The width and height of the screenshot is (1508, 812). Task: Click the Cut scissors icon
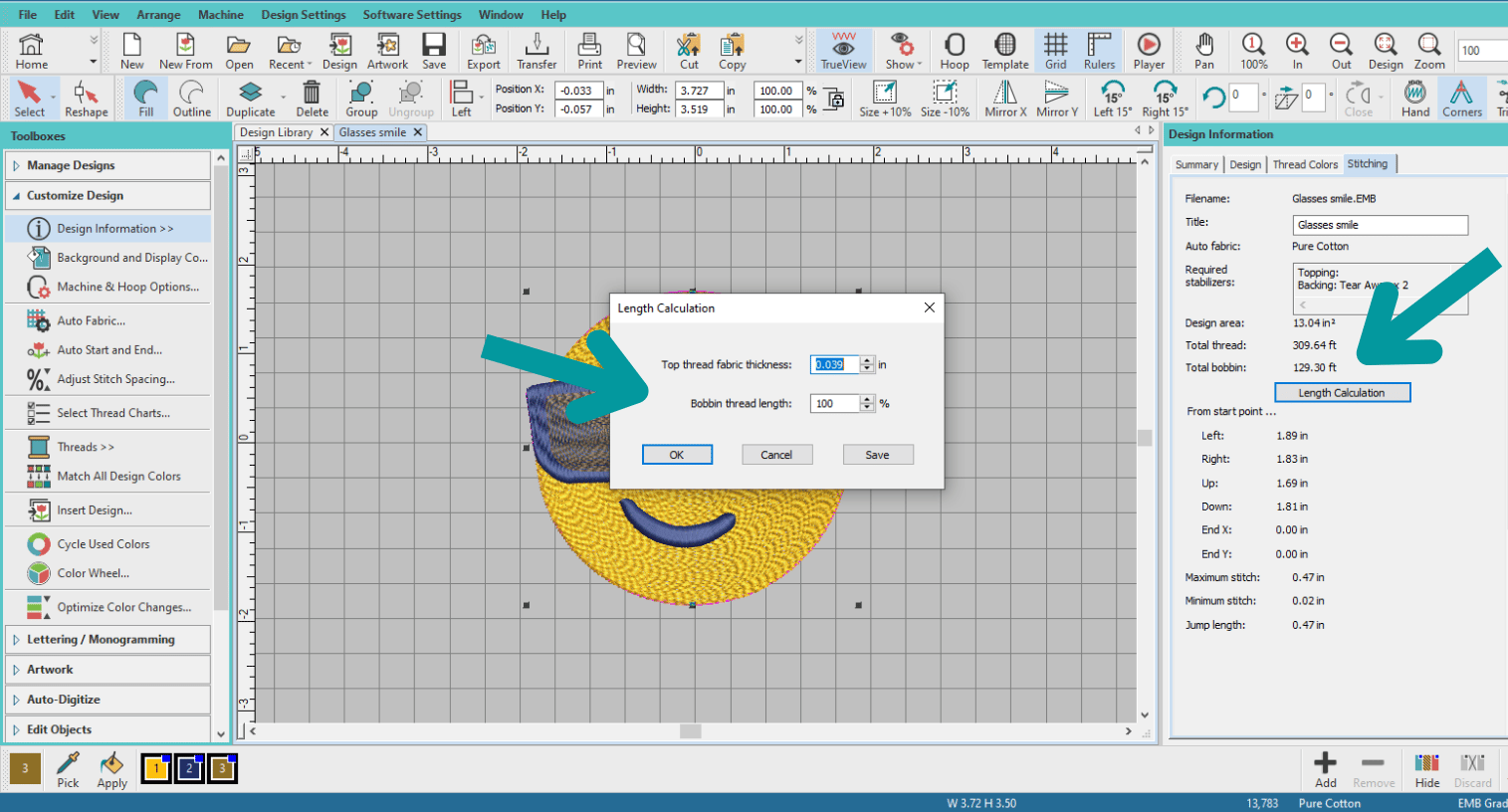click(689, 51)
